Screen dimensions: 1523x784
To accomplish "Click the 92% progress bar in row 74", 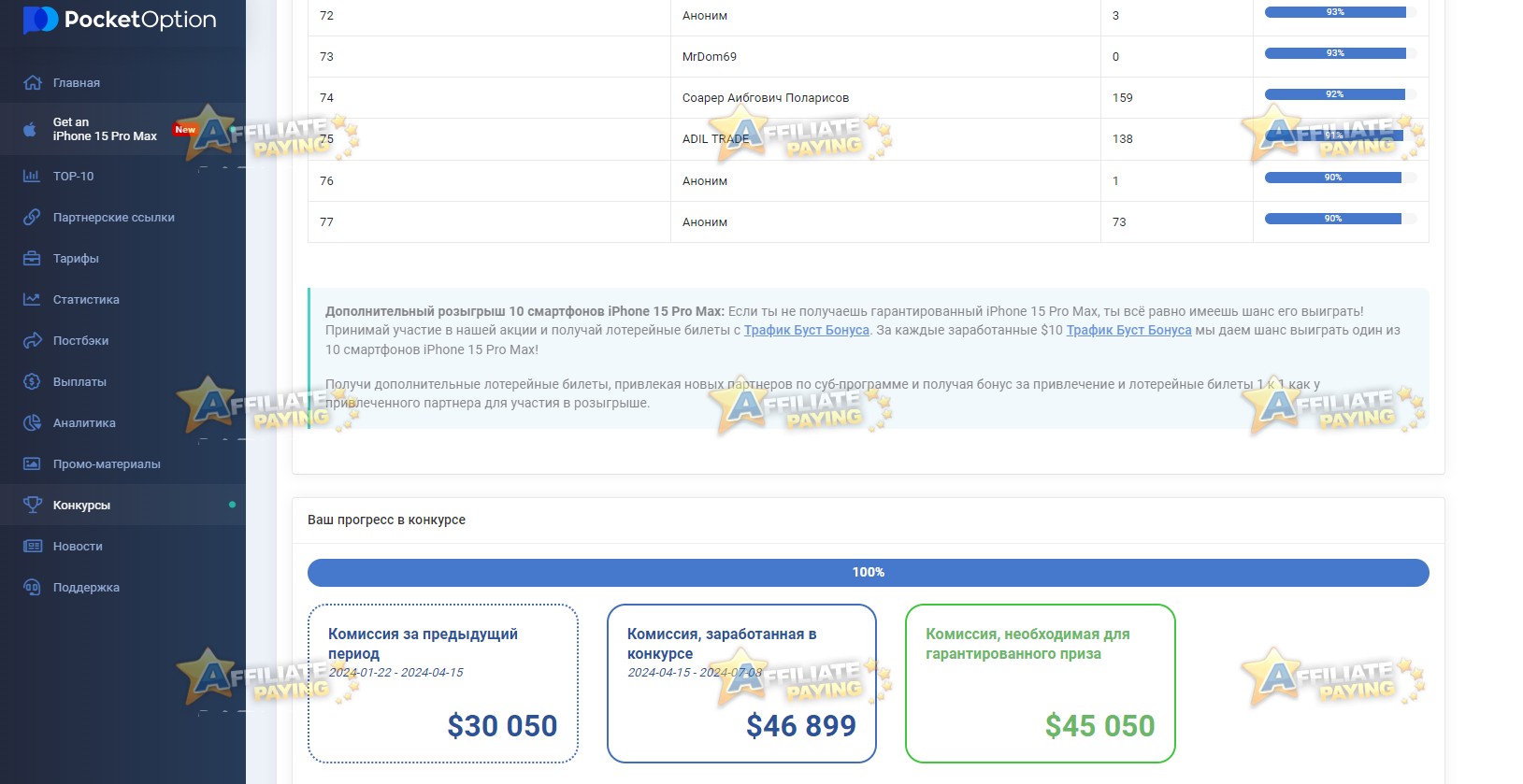I will [x=1341, y=94].
